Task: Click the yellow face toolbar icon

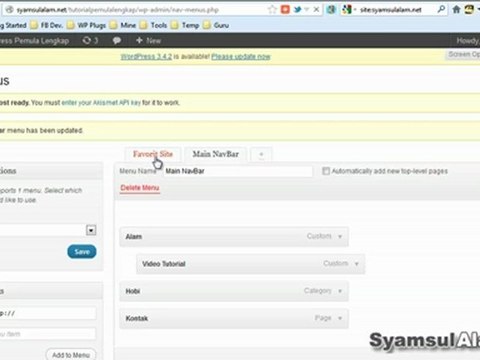Action: pyautogui.click(x=469, y=10)
